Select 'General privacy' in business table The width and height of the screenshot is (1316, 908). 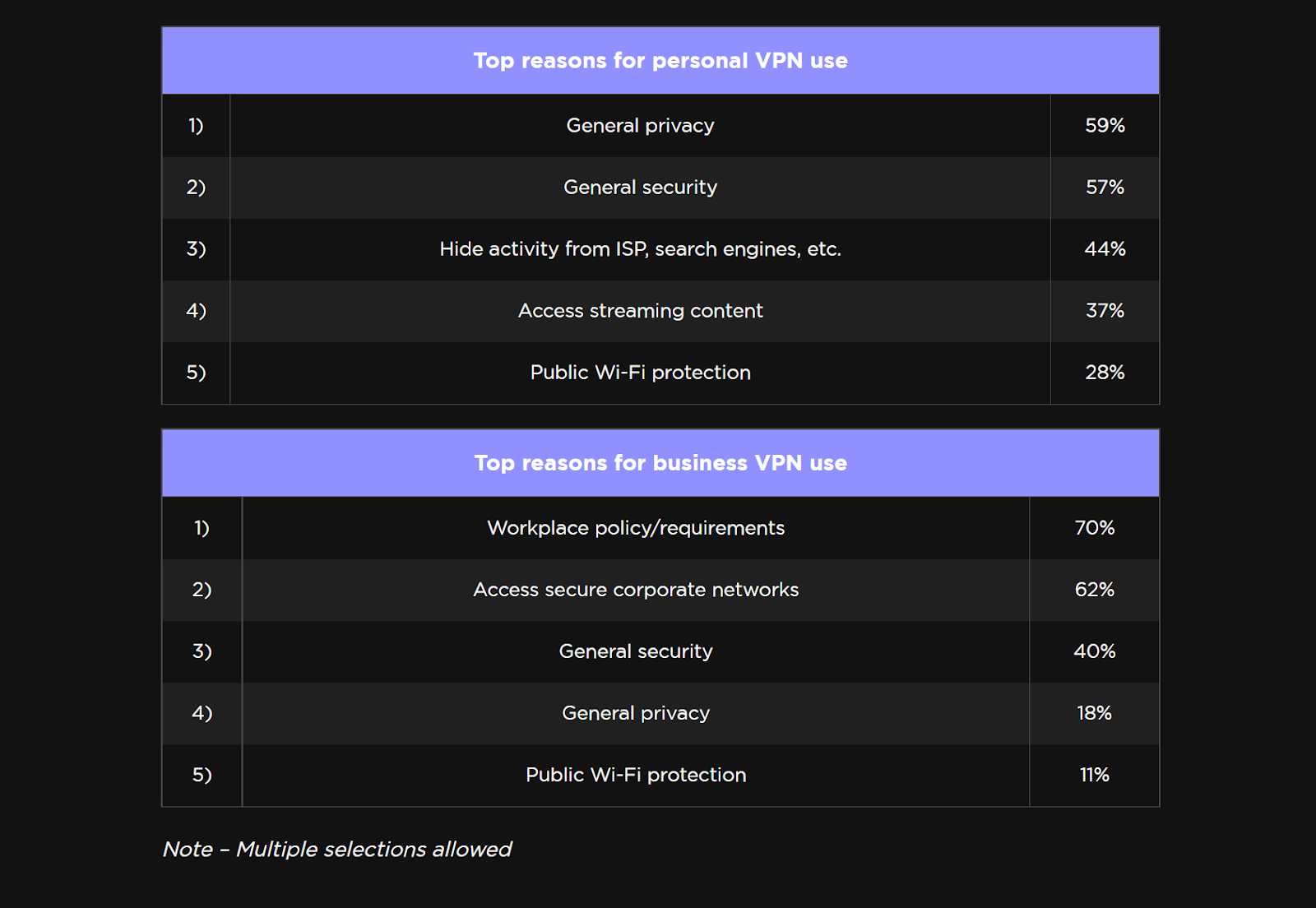pos(636,713)
